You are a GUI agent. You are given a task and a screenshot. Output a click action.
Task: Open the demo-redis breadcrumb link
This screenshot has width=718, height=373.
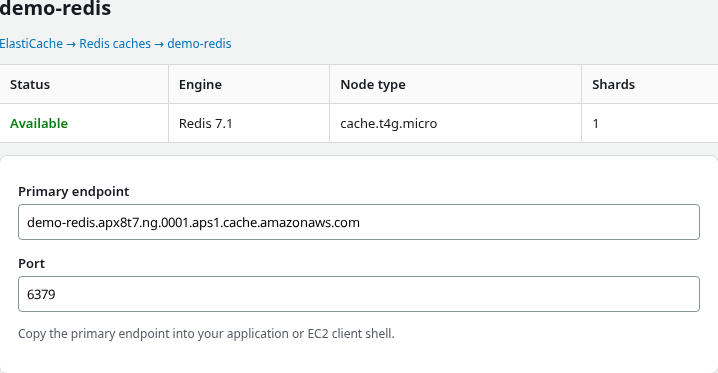(199, 43)
